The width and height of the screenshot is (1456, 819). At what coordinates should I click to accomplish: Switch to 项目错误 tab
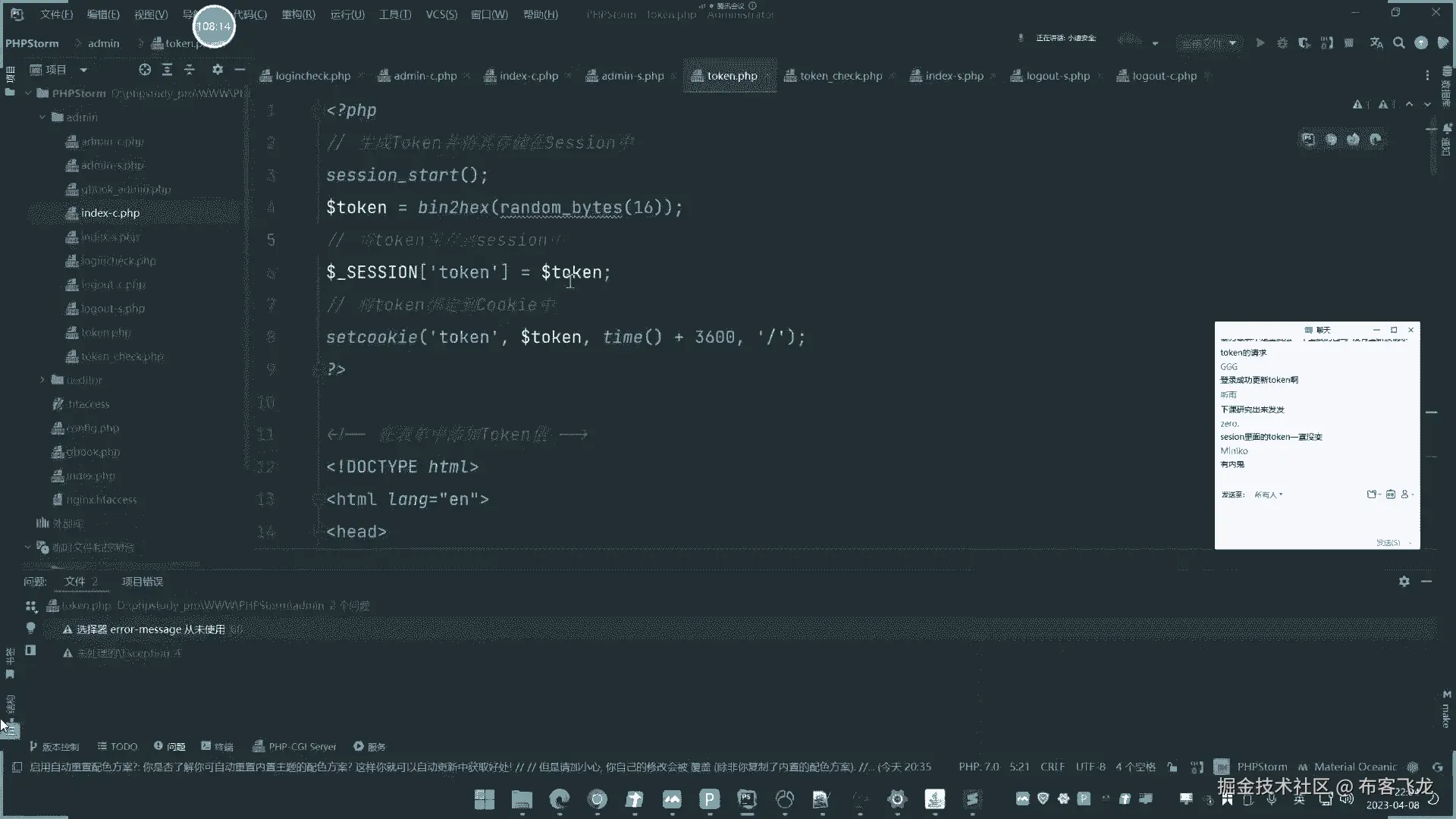143,582
